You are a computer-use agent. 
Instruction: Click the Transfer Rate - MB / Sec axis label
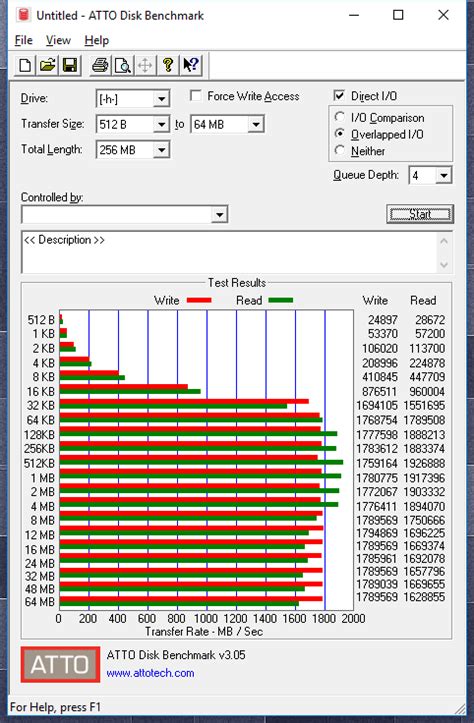point(204,632)
